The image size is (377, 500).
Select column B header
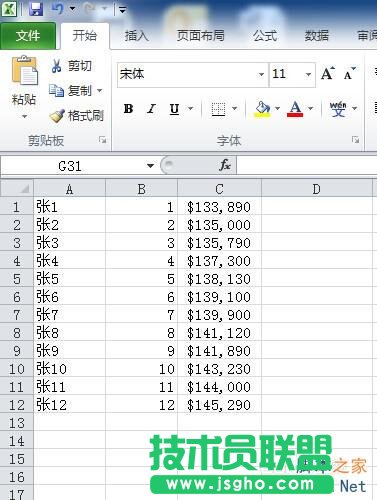coord(142,189)
